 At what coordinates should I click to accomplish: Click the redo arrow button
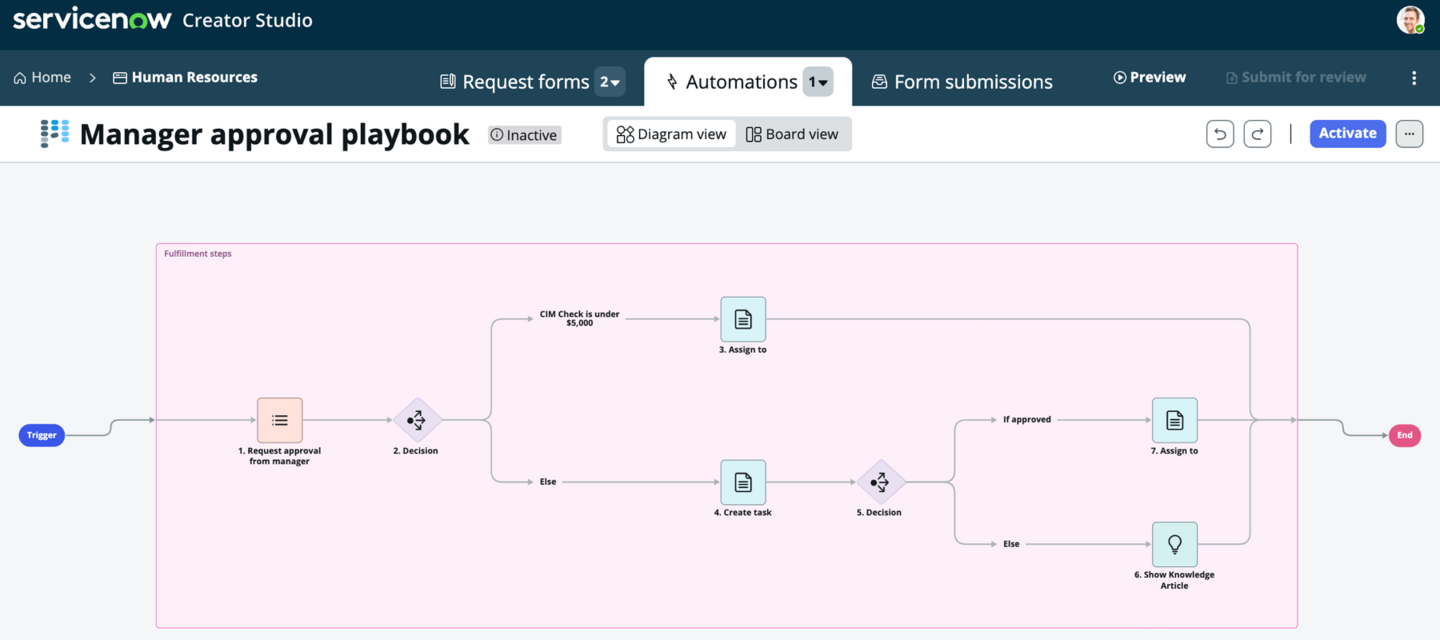coord(1257,134)
